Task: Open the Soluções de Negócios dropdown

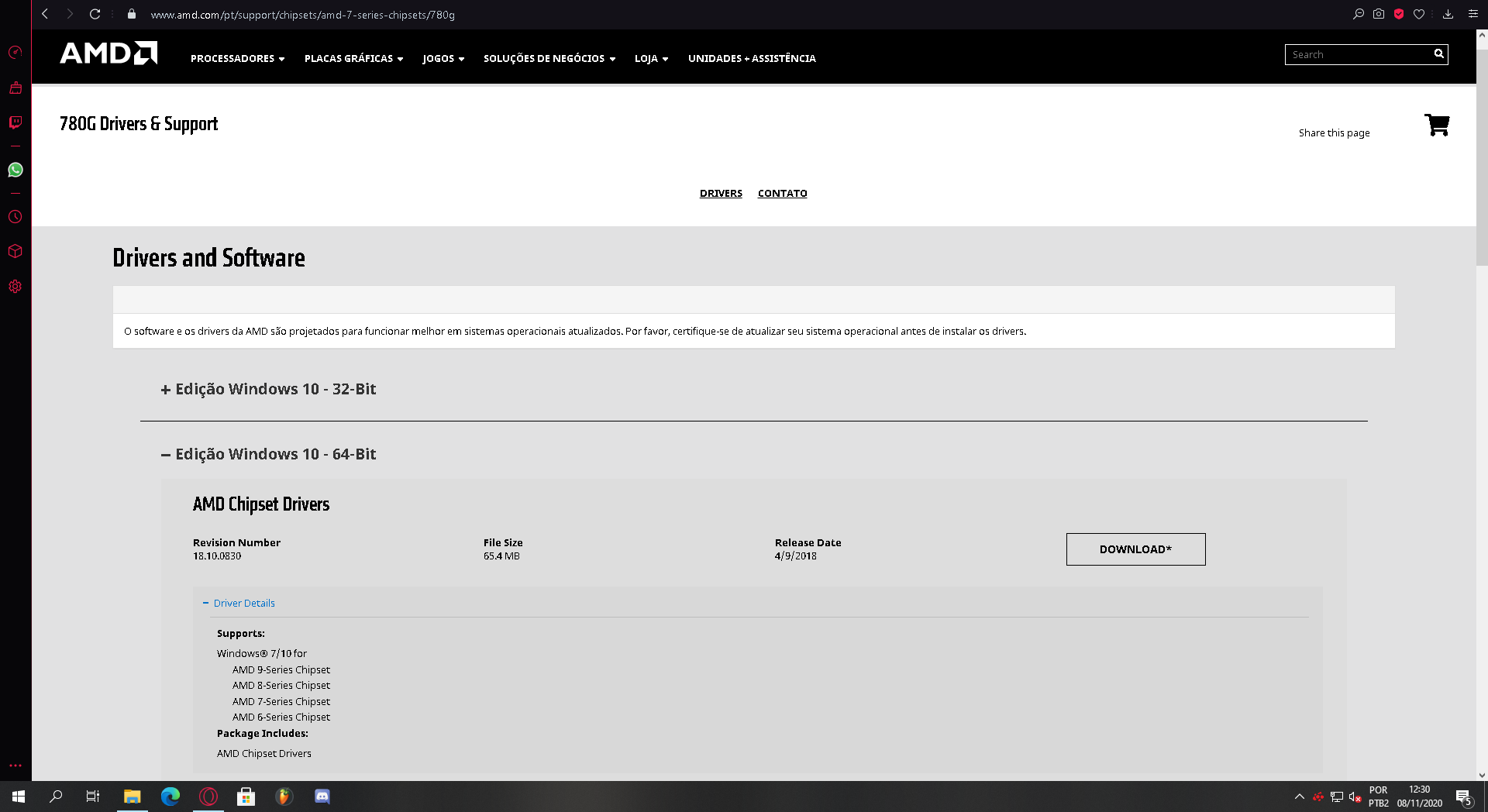Action: 549,58
